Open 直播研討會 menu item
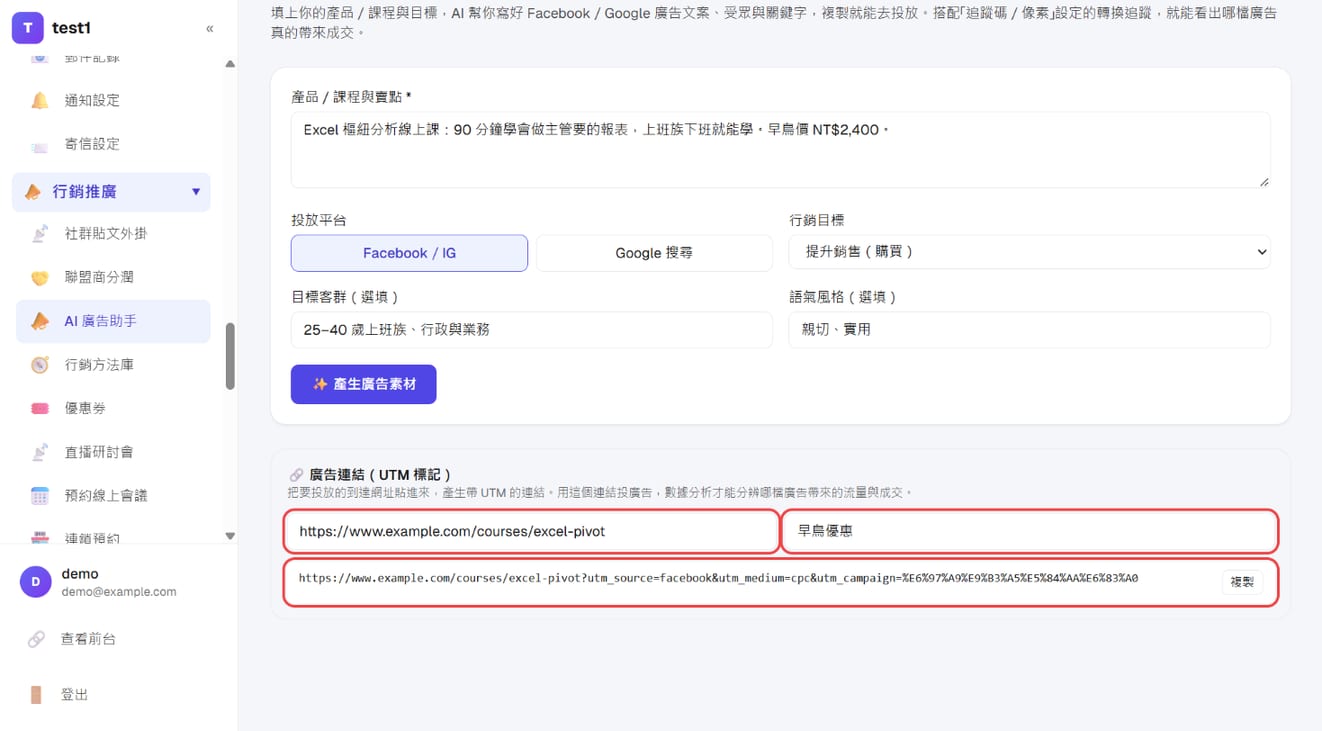 click(113, 452)
